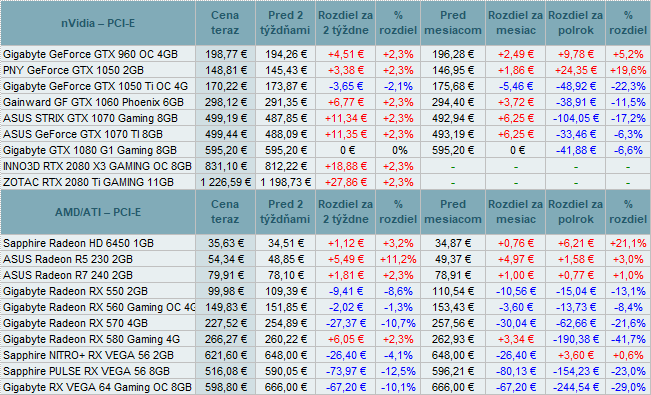
Task: Click the 595,20 € current price of GTX 1080 G1
Action: (225, 150)
